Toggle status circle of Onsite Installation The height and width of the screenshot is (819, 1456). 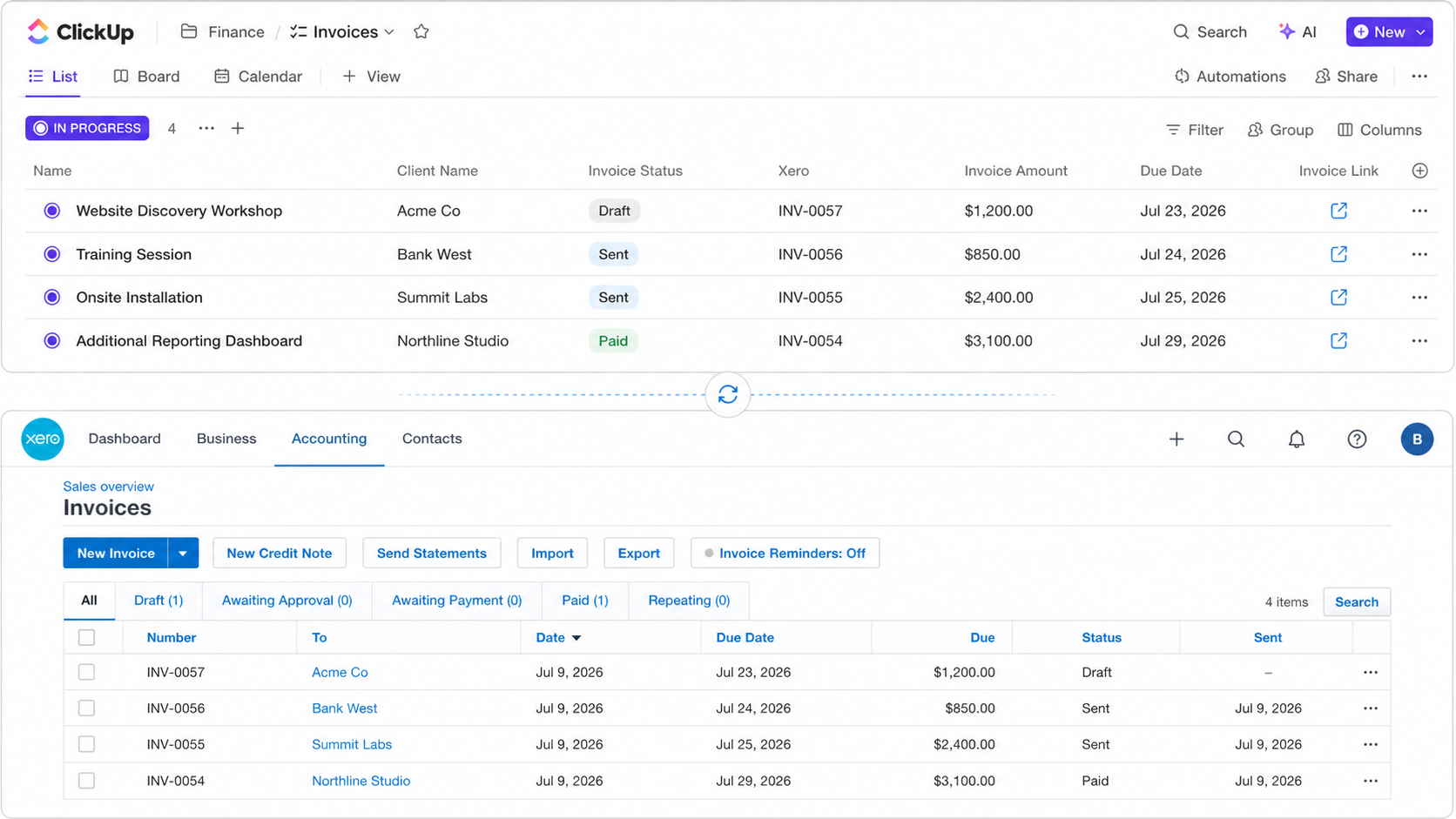pos(52,298)
